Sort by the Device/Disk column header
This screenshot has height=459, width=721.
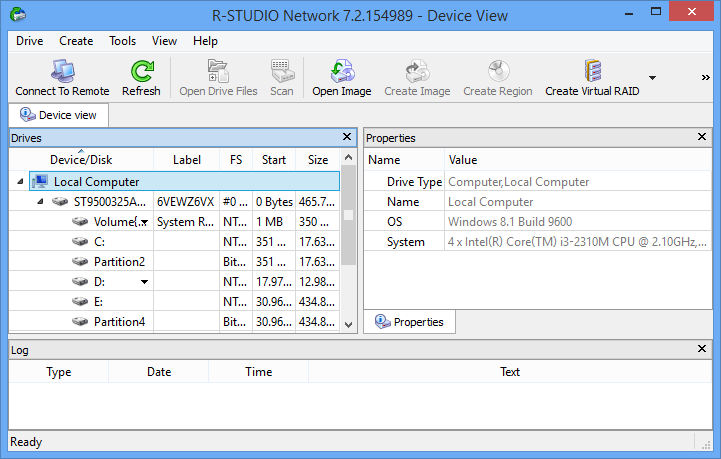[x=81, y=160]
